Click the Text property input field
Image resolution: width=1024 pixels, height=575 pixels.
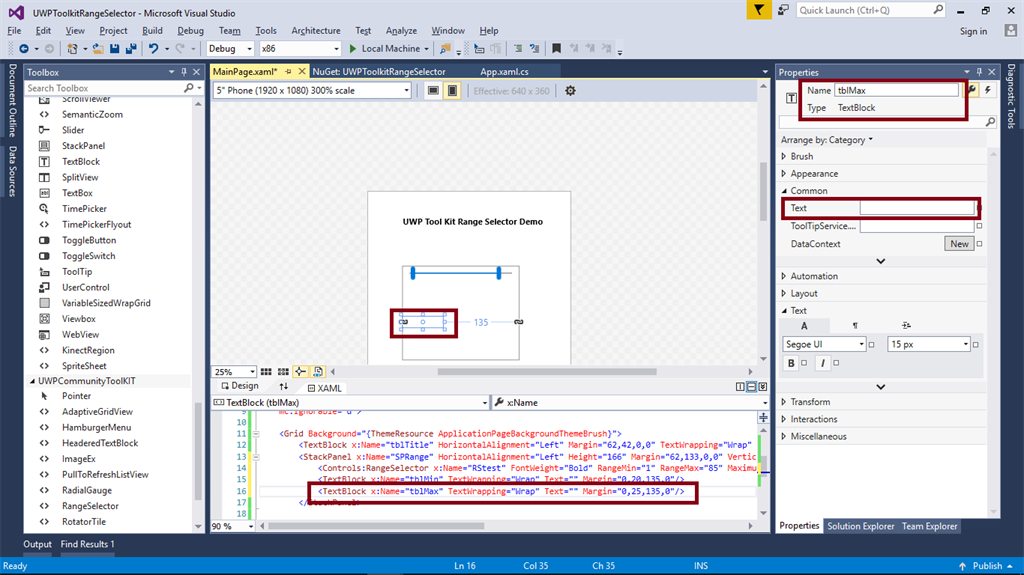click(915, 208)
